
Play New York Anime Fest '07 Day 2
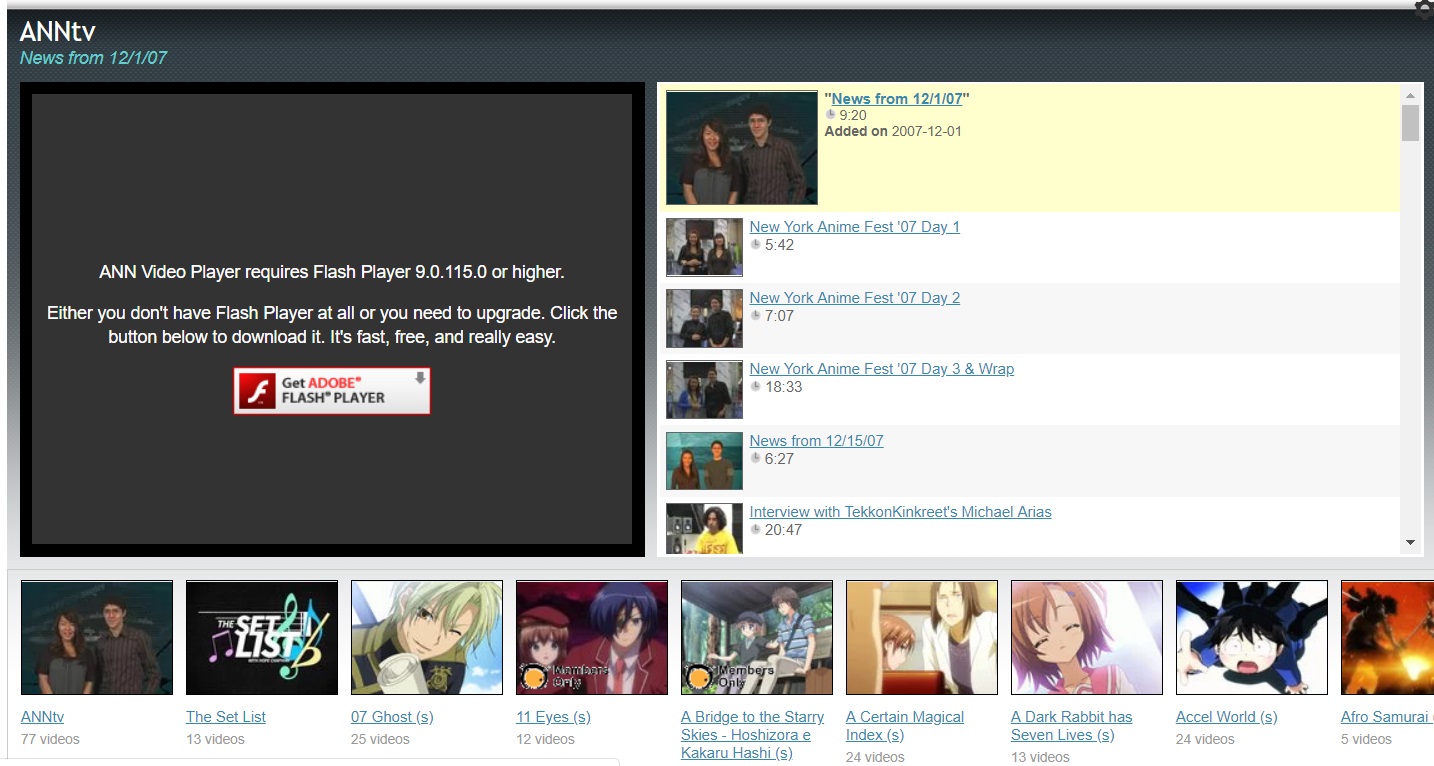[855, 298]
